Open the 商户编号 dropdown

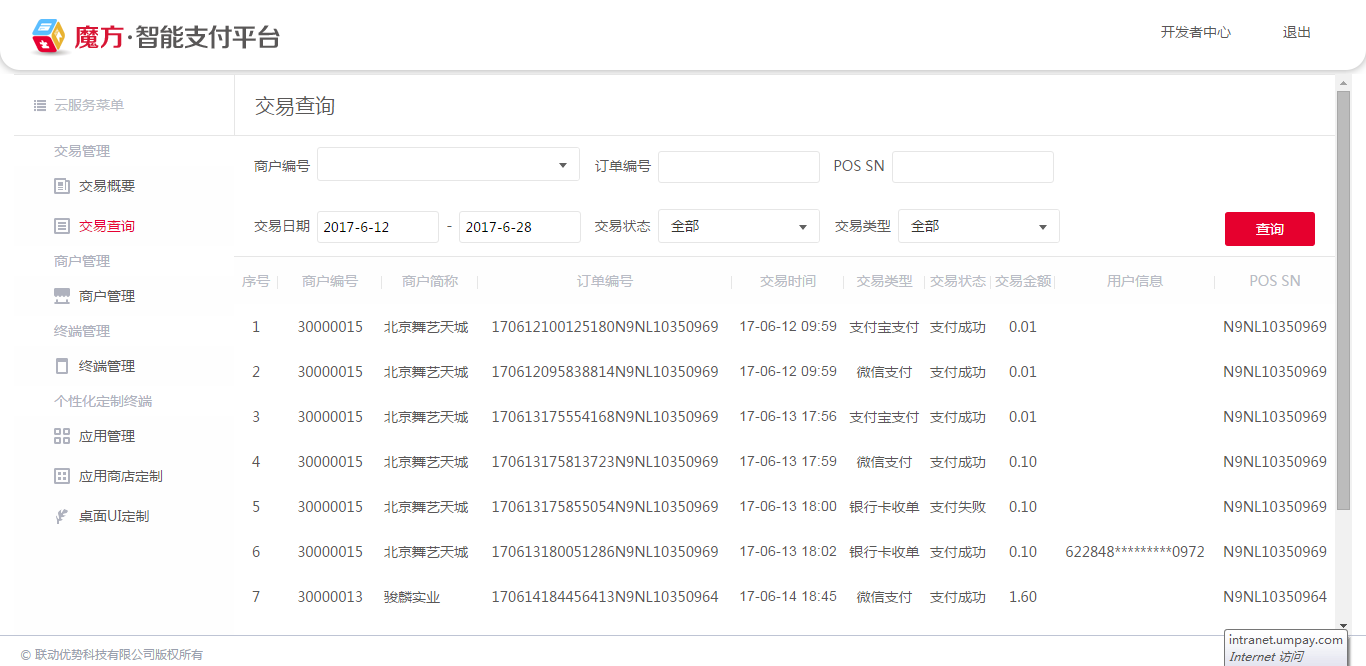click(448, 165)
